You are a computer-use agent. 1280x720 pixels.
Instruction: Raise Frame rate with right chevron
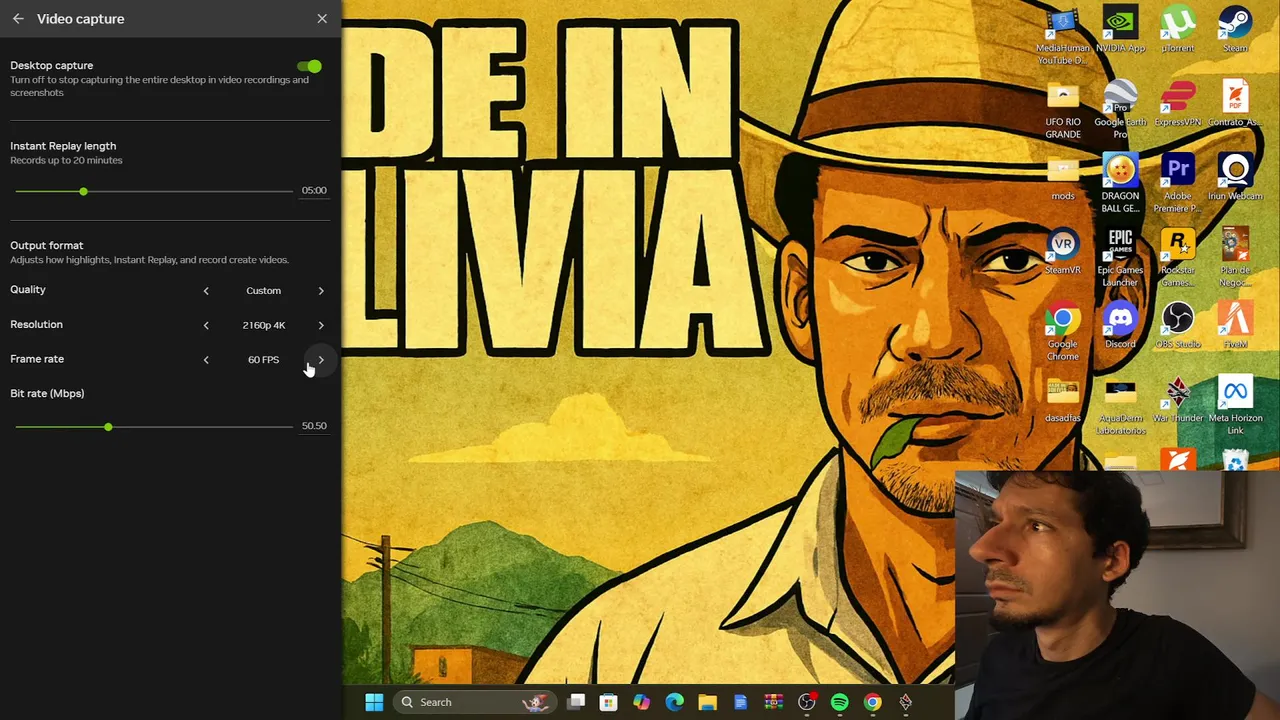(x=321, y=360)
